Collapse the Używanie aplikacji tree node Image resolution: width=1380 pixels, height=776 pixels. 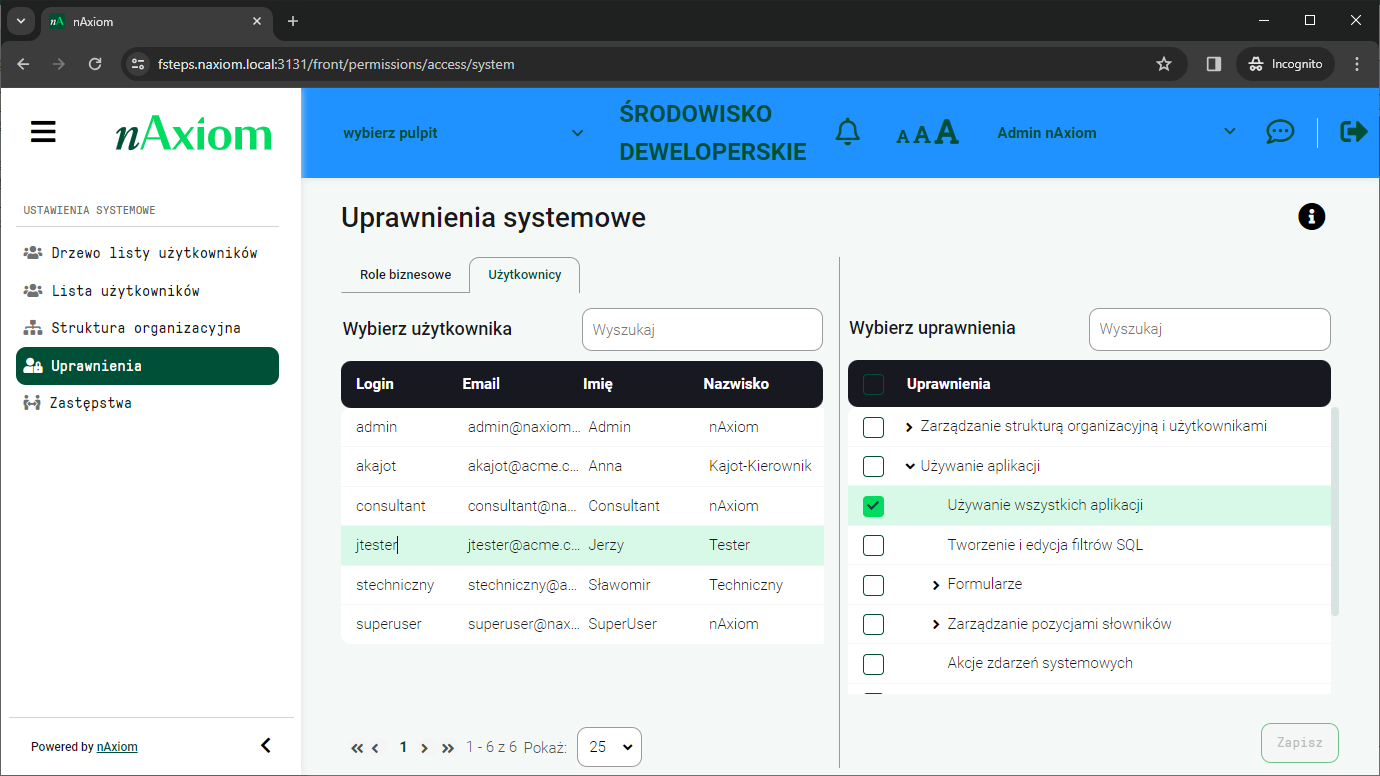[x=909, y=466]
